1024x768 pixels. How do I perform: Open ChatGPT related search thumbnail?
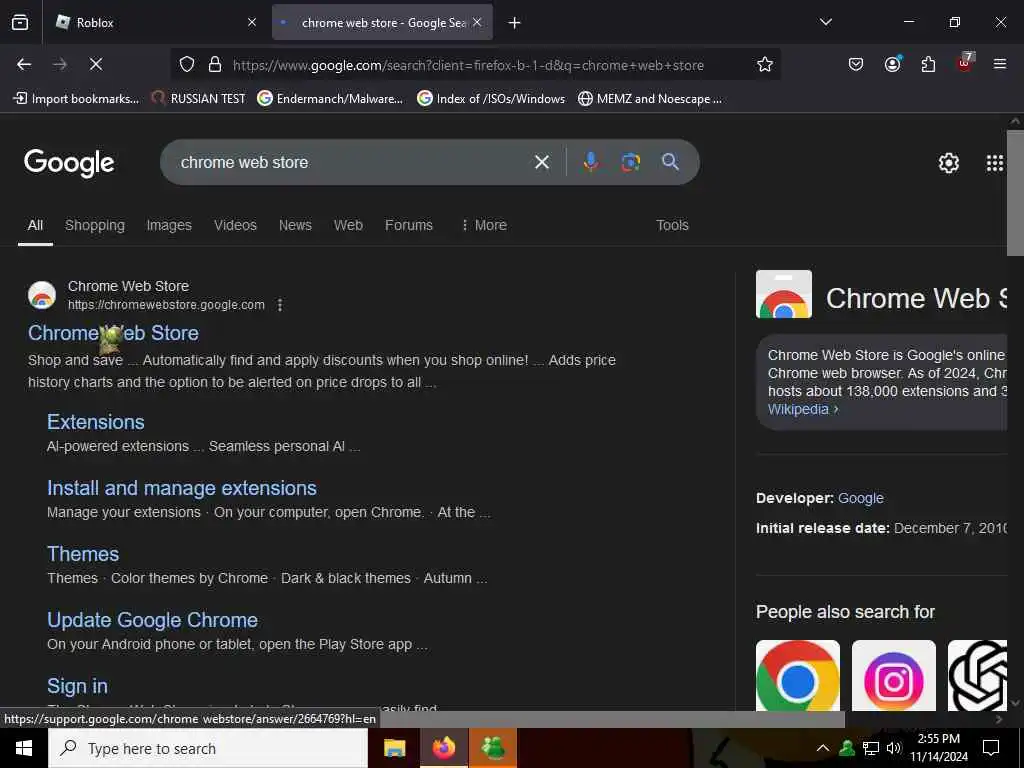pyautogui.click(x=977, y=675)
